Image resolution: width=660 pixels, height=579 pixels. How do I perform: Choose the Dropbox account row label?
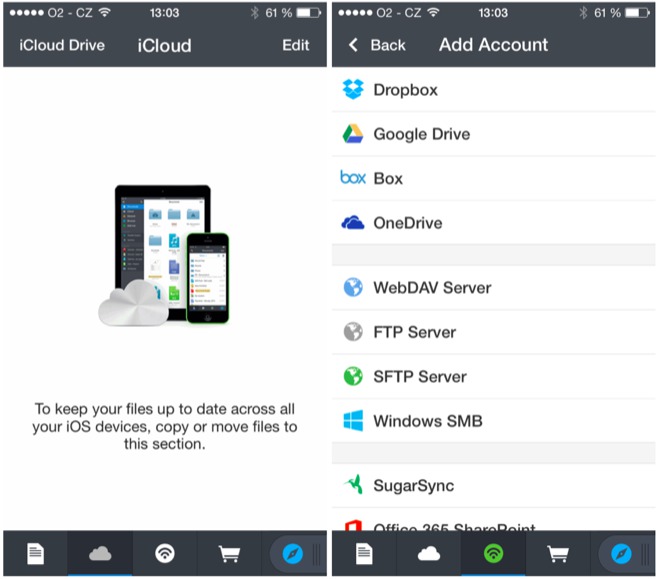pyautogui.click(x=405, y=90)
